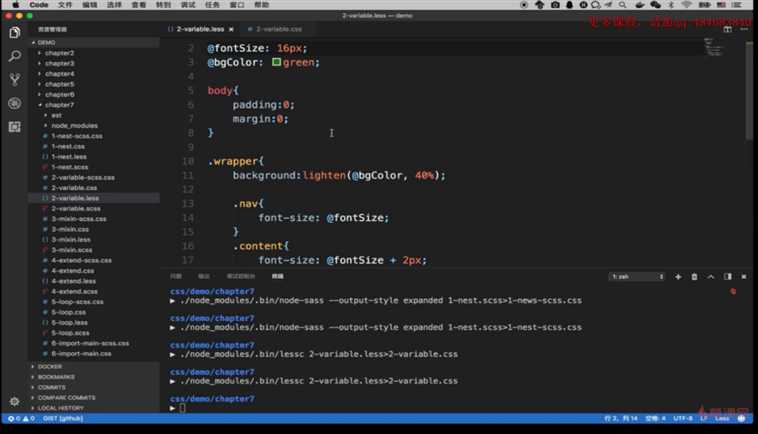Open the 帮助 (Help) menu

click(262, 5)
